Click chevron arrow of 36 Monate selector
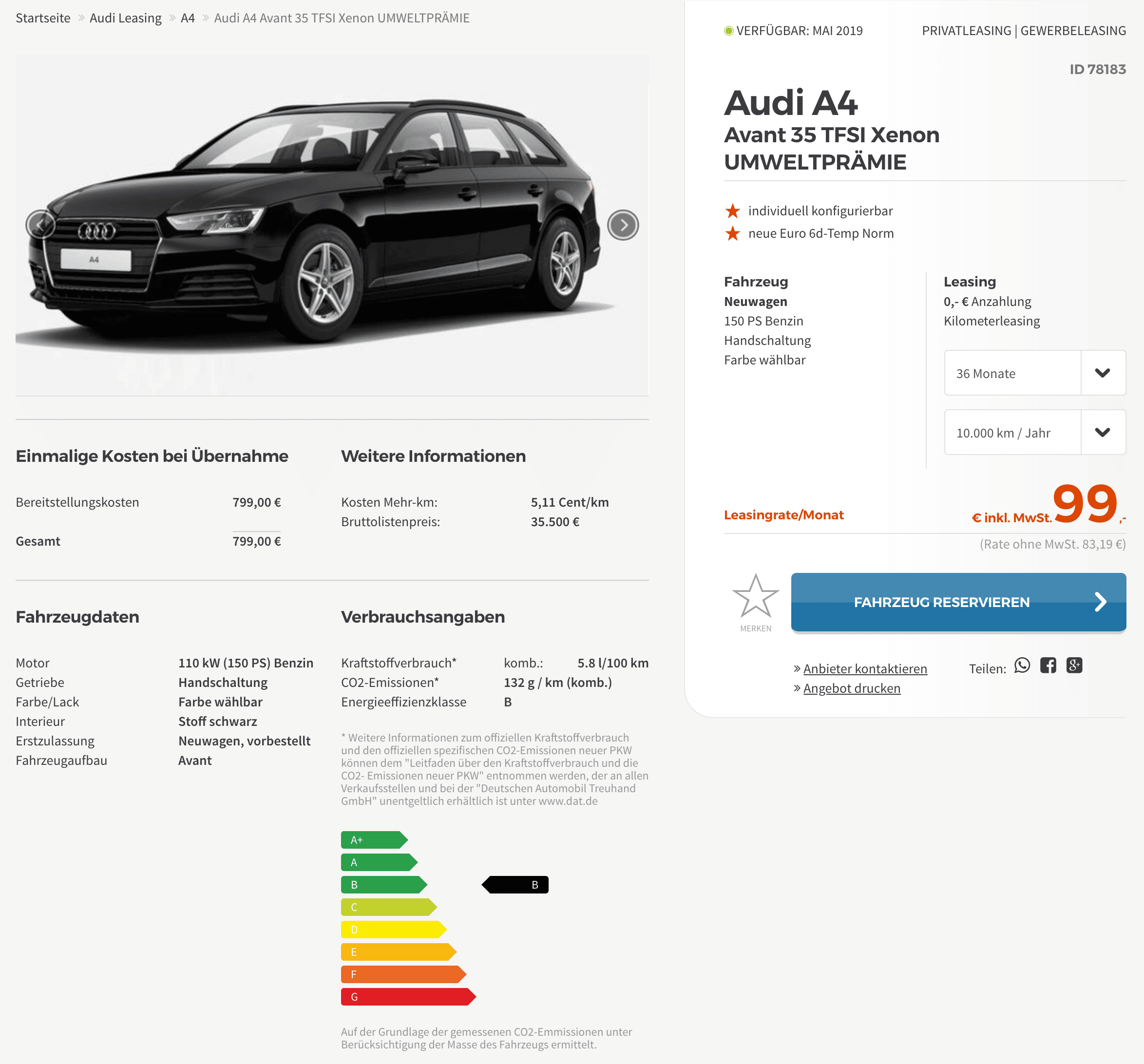 click(1103, 373)
